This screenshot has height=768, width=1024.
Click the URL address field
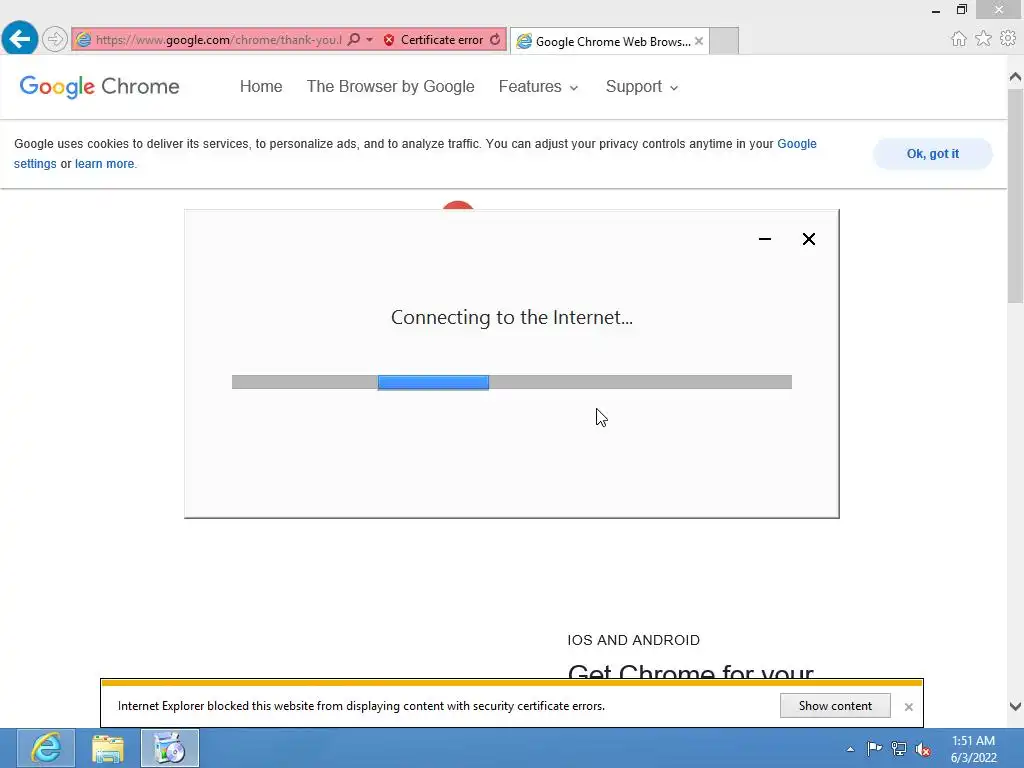click(x=218, y=40)
